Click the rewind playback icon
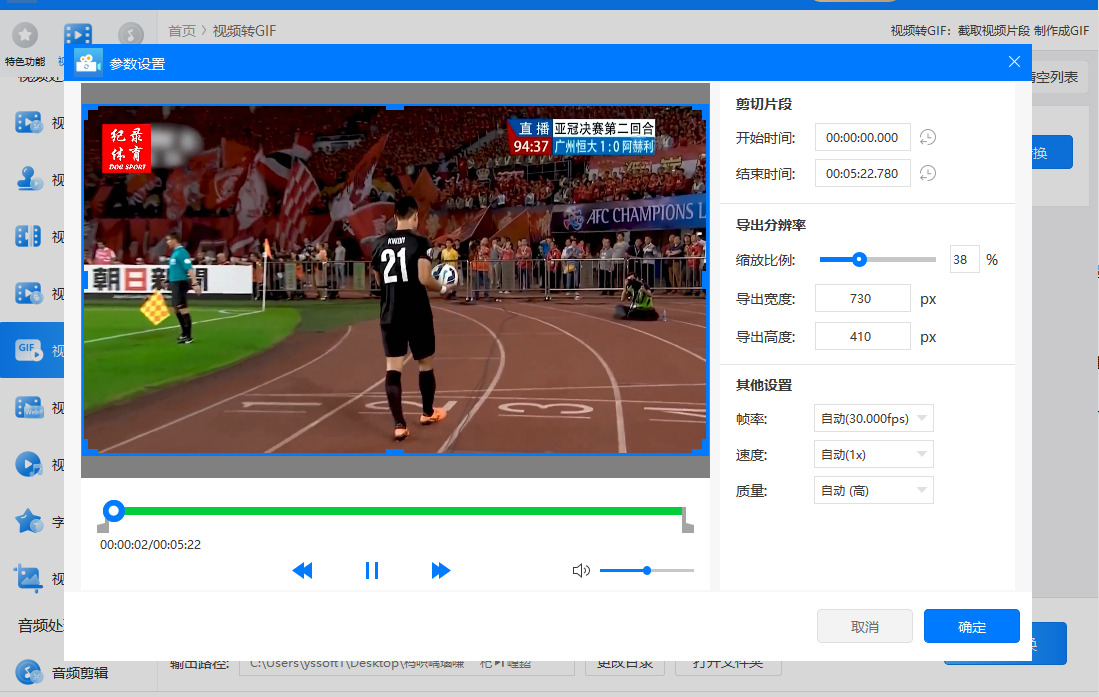Screen dimensions: 1099x697 pos(302,570)
